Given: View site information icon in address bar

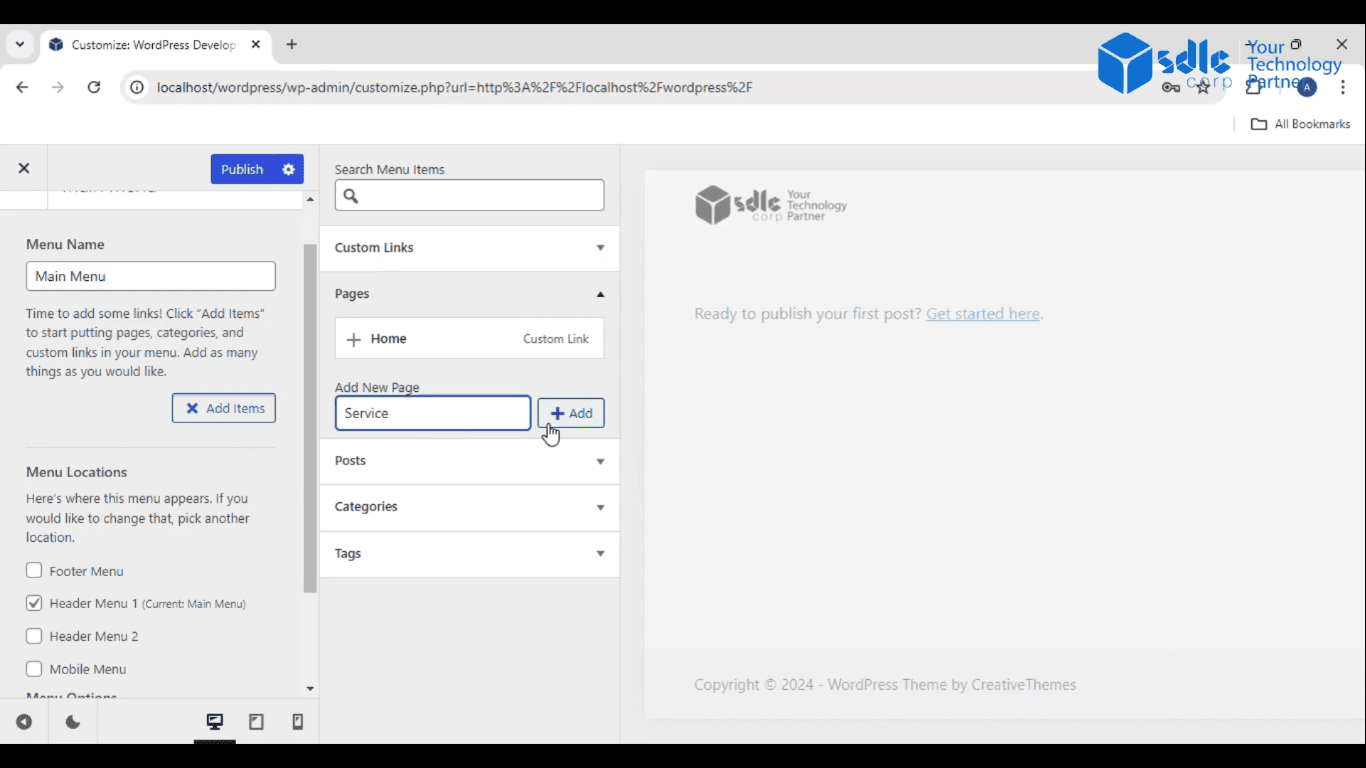Looking at the screenshot, I should pos(137,87).
